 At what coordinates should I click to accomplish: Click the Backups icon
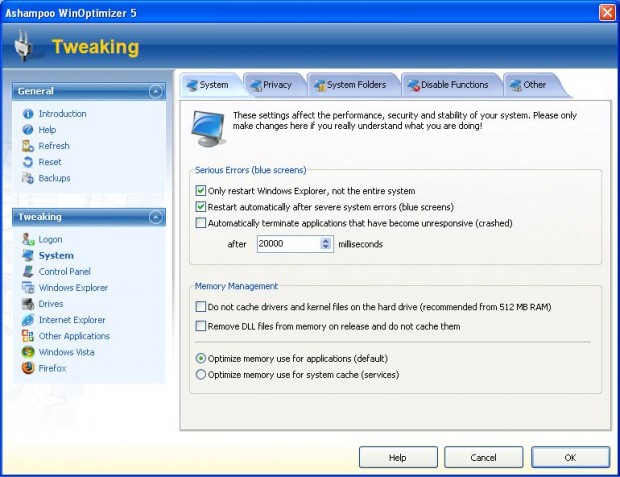click(x=28, y=178)
